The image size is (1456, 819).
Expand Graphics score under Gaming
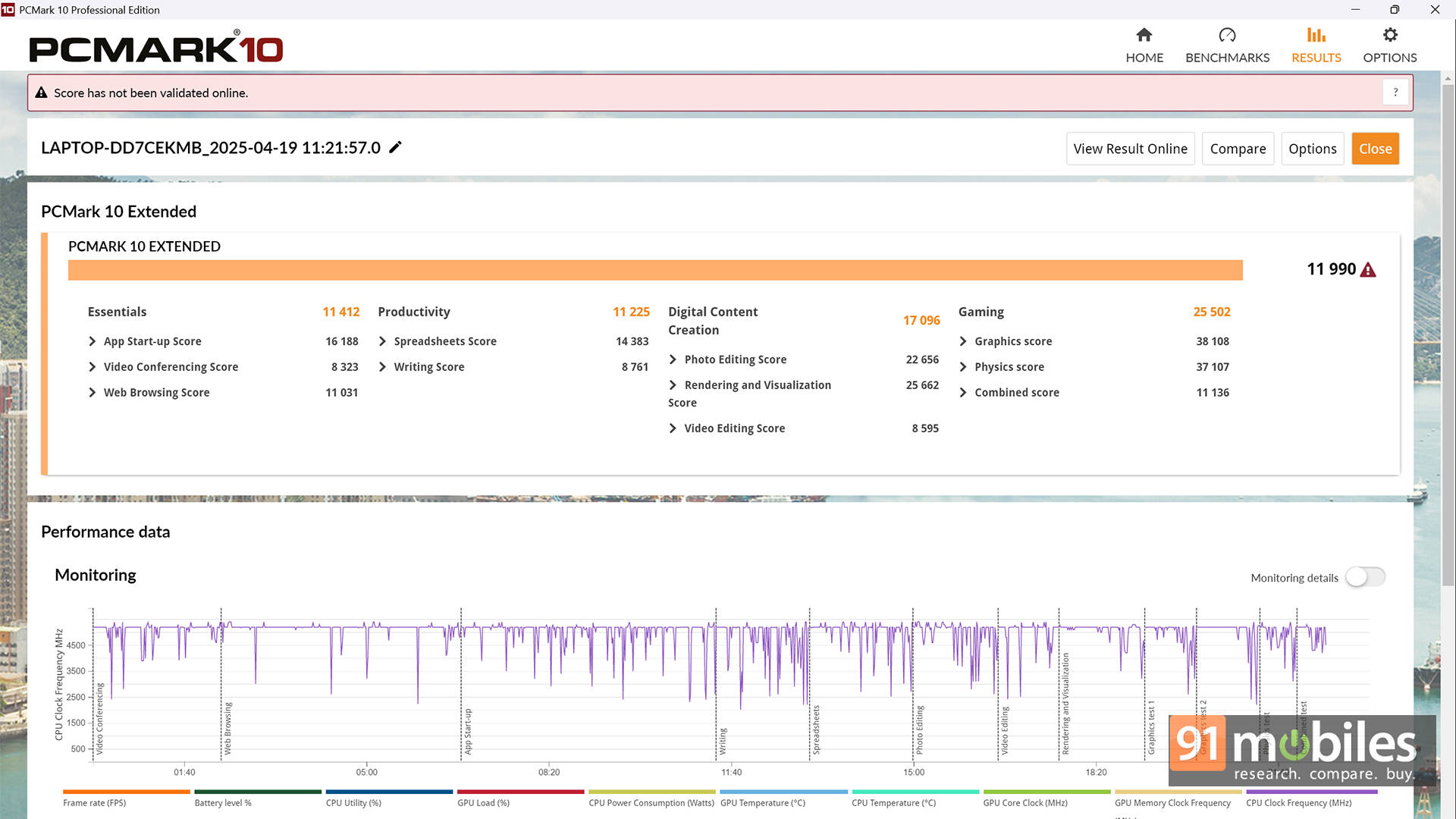coord(964,341)
